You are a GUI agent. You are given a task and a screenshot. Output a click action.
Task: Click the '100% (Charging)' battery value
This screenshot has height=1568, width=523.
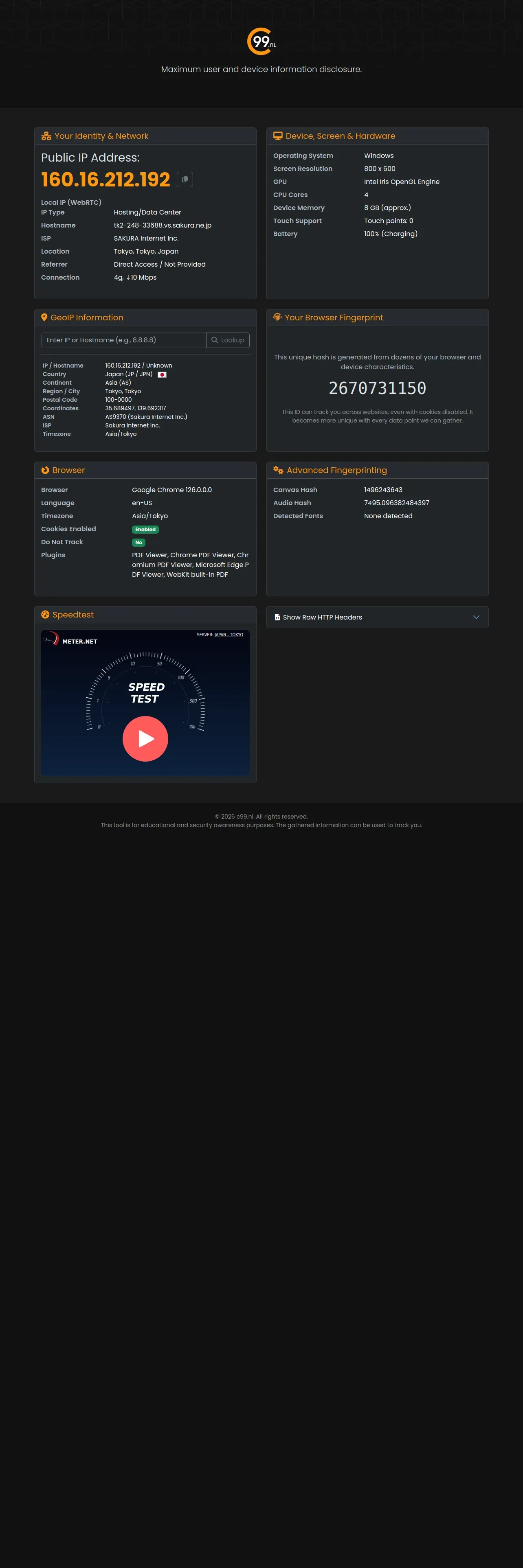[391, 234]
